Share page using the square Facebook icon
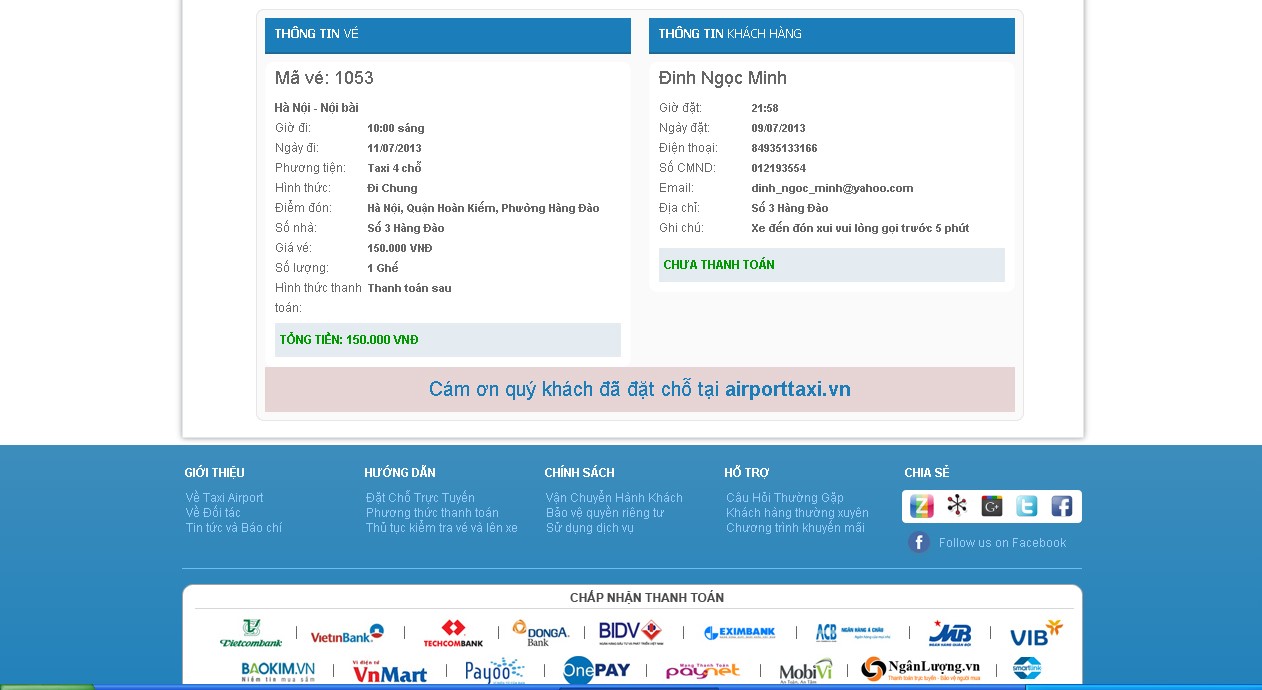This screenshot has height=690, width=1262. pyautogui.click(x=1061, y=506)
